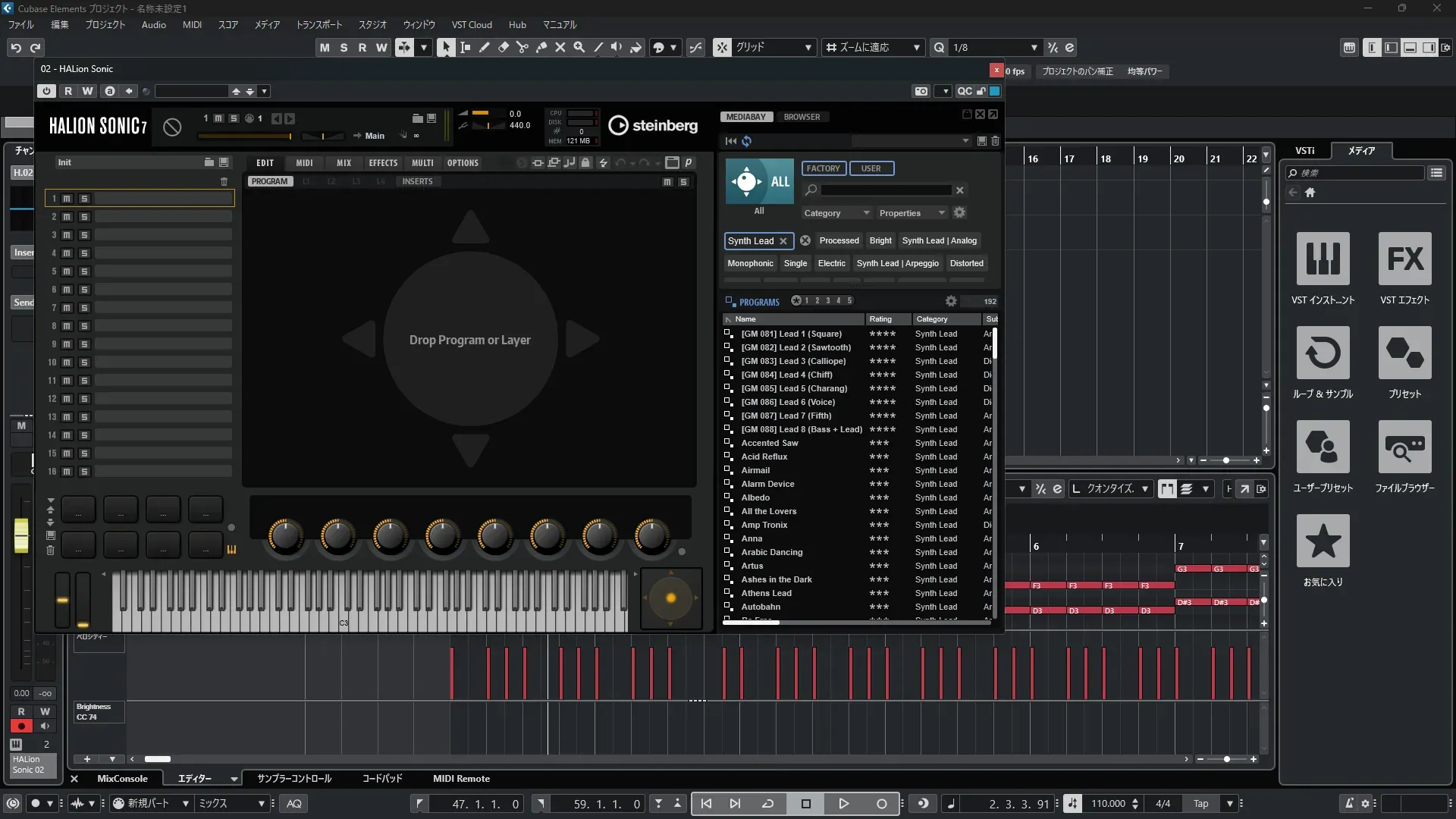Mute HALion slot 1
Viewport: 1456px width, 819px height.
coord(67,199)
